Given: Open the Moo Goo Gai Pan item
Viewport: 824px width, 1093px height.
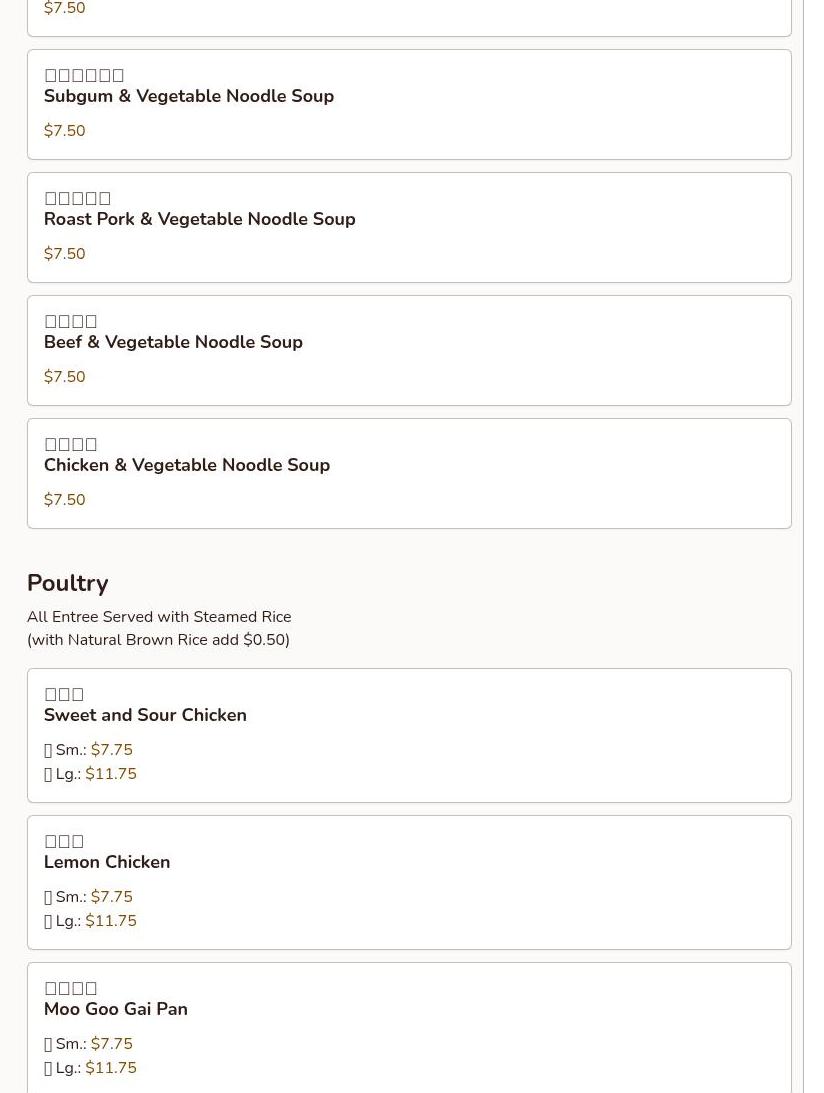Looking at the screenshot, I should coord(116,1010).
